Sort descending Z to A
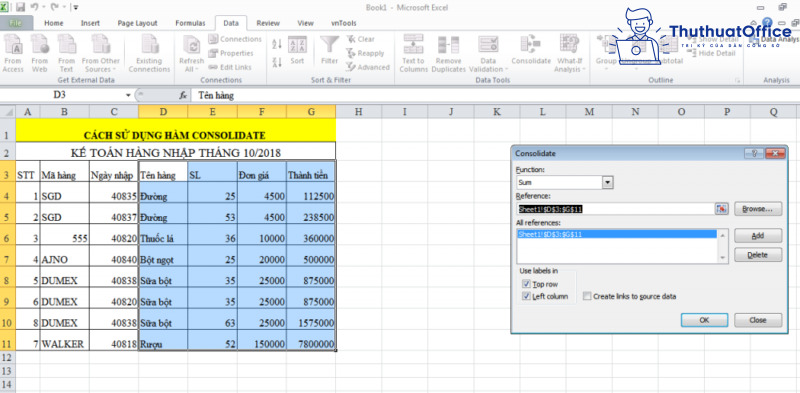 (277, 63)
